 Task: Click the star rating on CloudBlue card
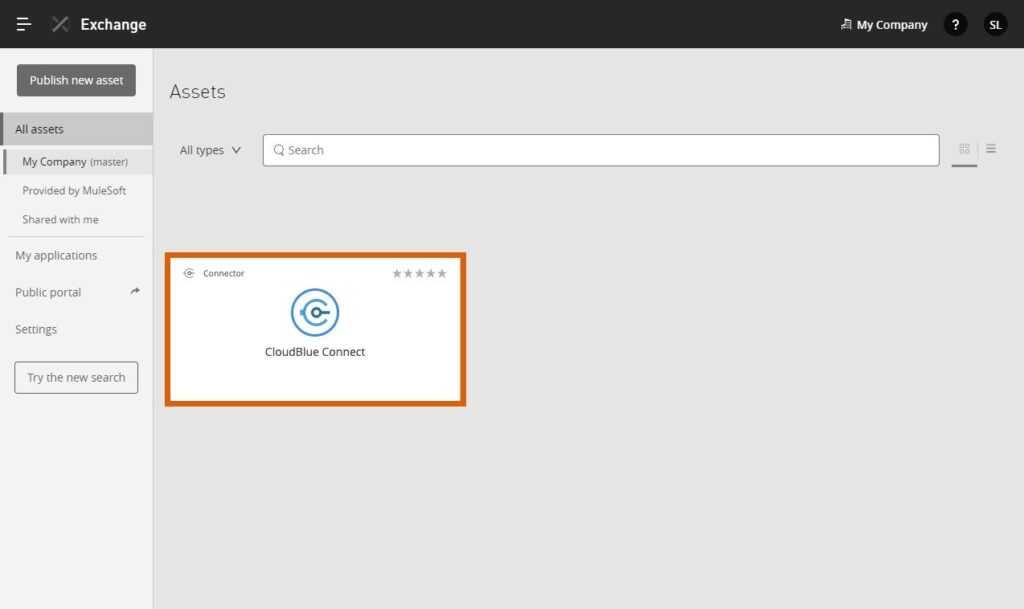point(419,273)
